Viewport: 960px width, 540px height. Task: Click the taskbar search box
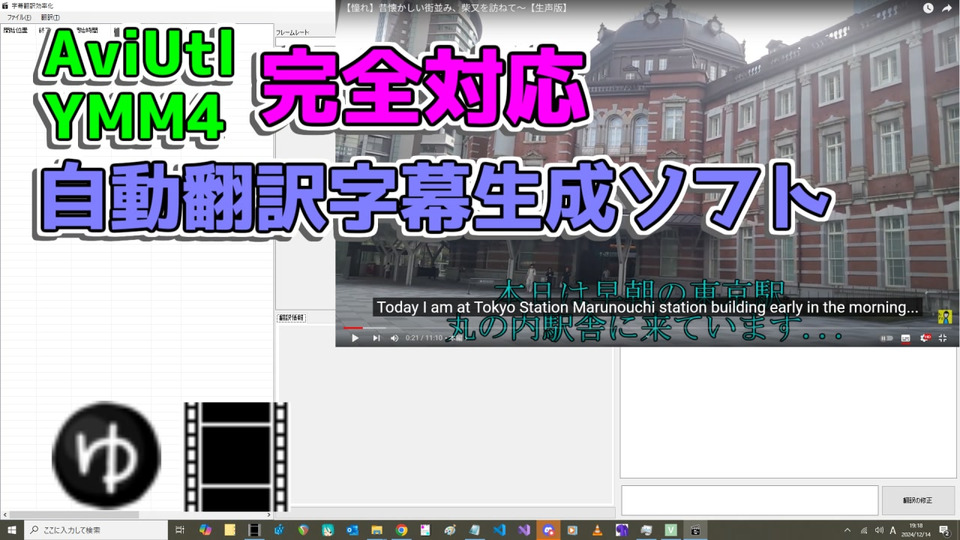[x=96, y=530]
